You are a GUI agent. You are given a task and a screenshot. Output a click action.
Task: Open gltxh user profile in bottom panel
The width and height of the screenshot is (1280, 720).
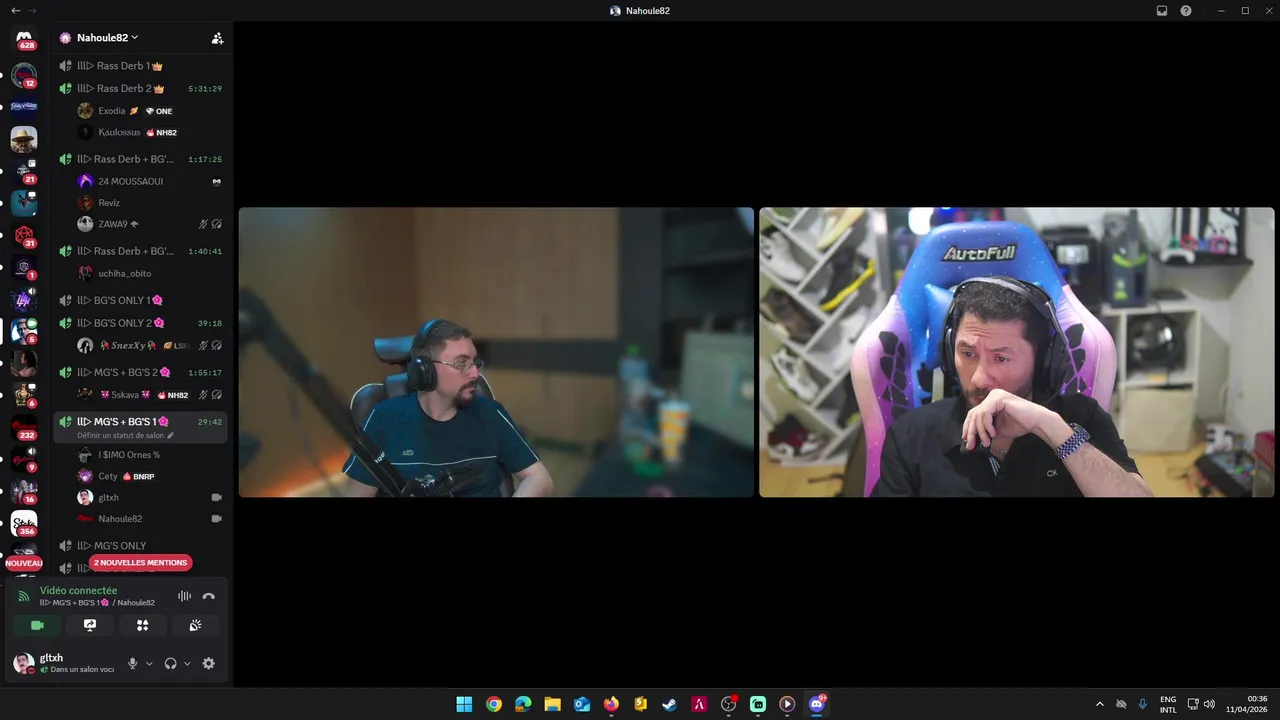65,663
